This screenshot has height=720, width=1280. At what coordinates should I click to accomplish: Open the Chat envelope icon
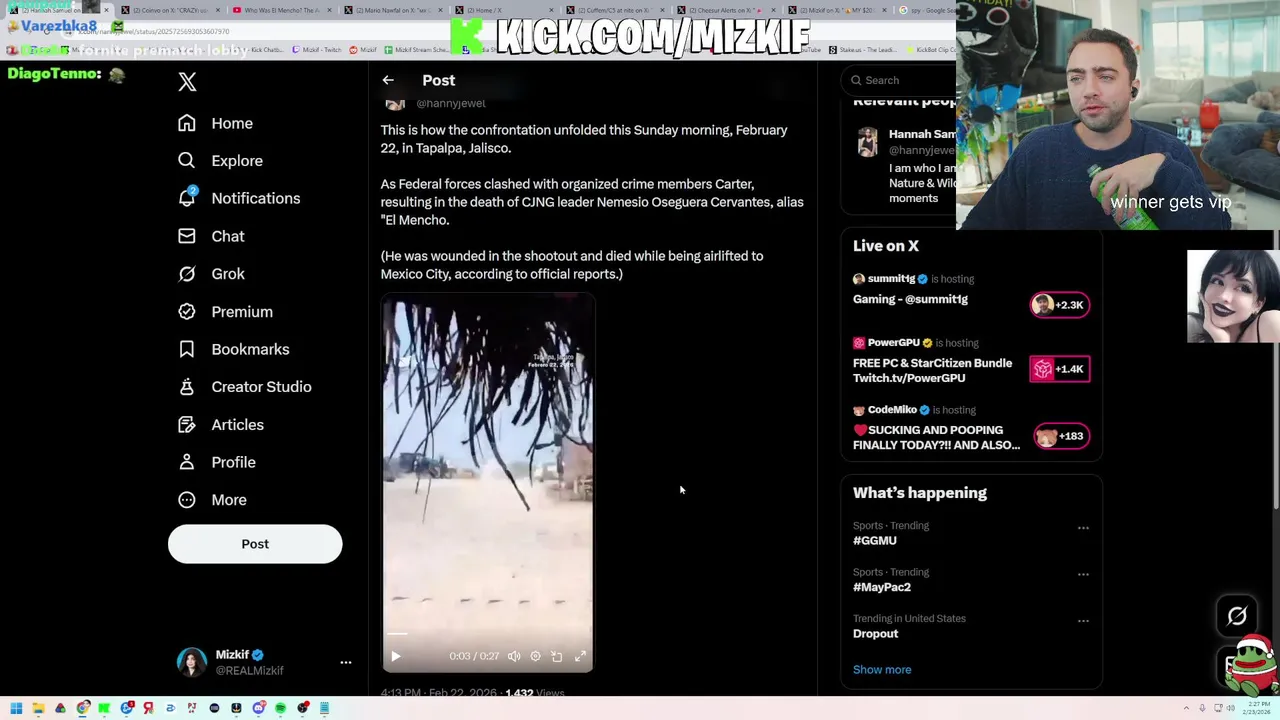[187, 236]
